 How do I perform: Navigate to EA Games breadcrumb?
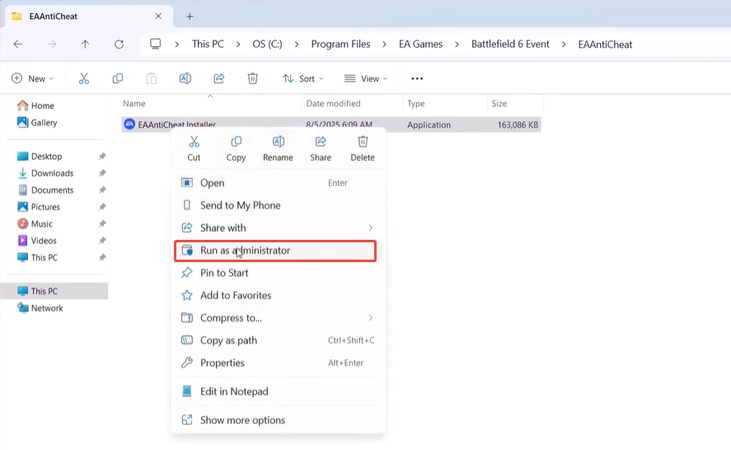421,44
